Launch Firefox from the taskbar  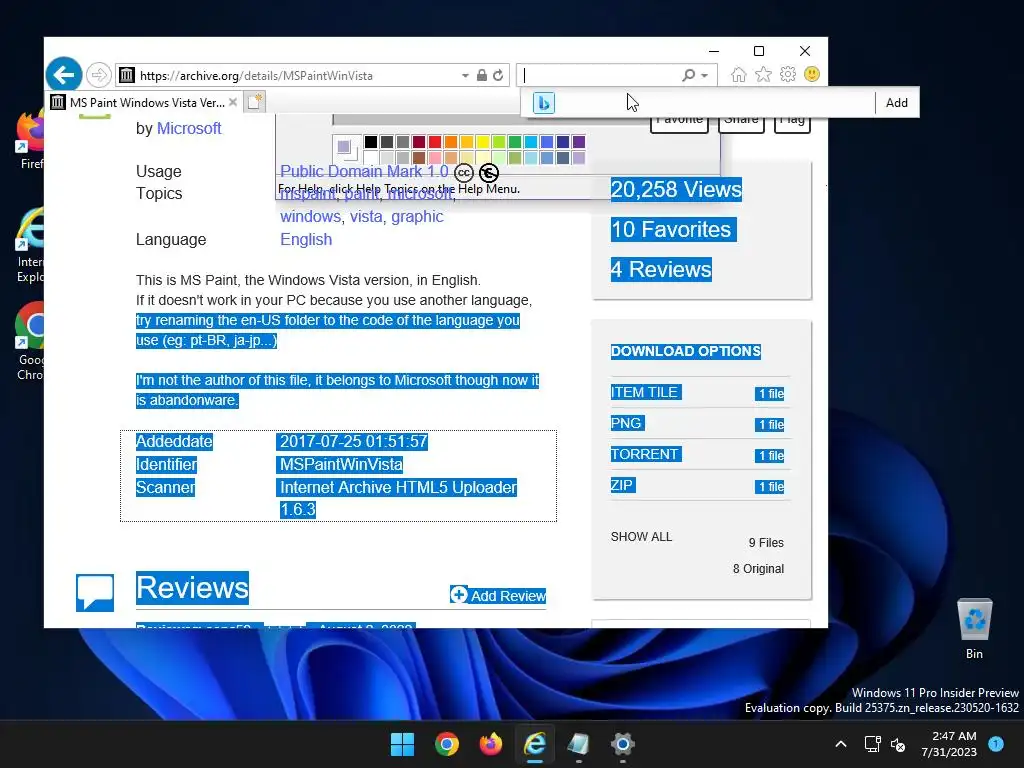[491, 744]
